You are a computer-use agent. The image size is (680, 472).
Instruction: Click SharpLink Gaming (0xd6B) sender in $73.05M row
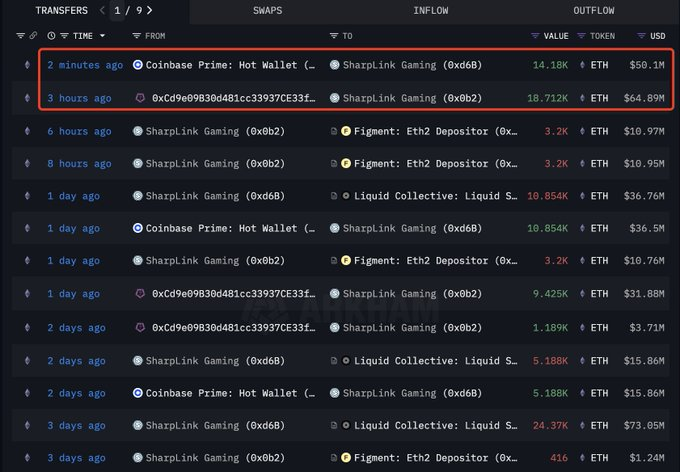click(215, 426)
